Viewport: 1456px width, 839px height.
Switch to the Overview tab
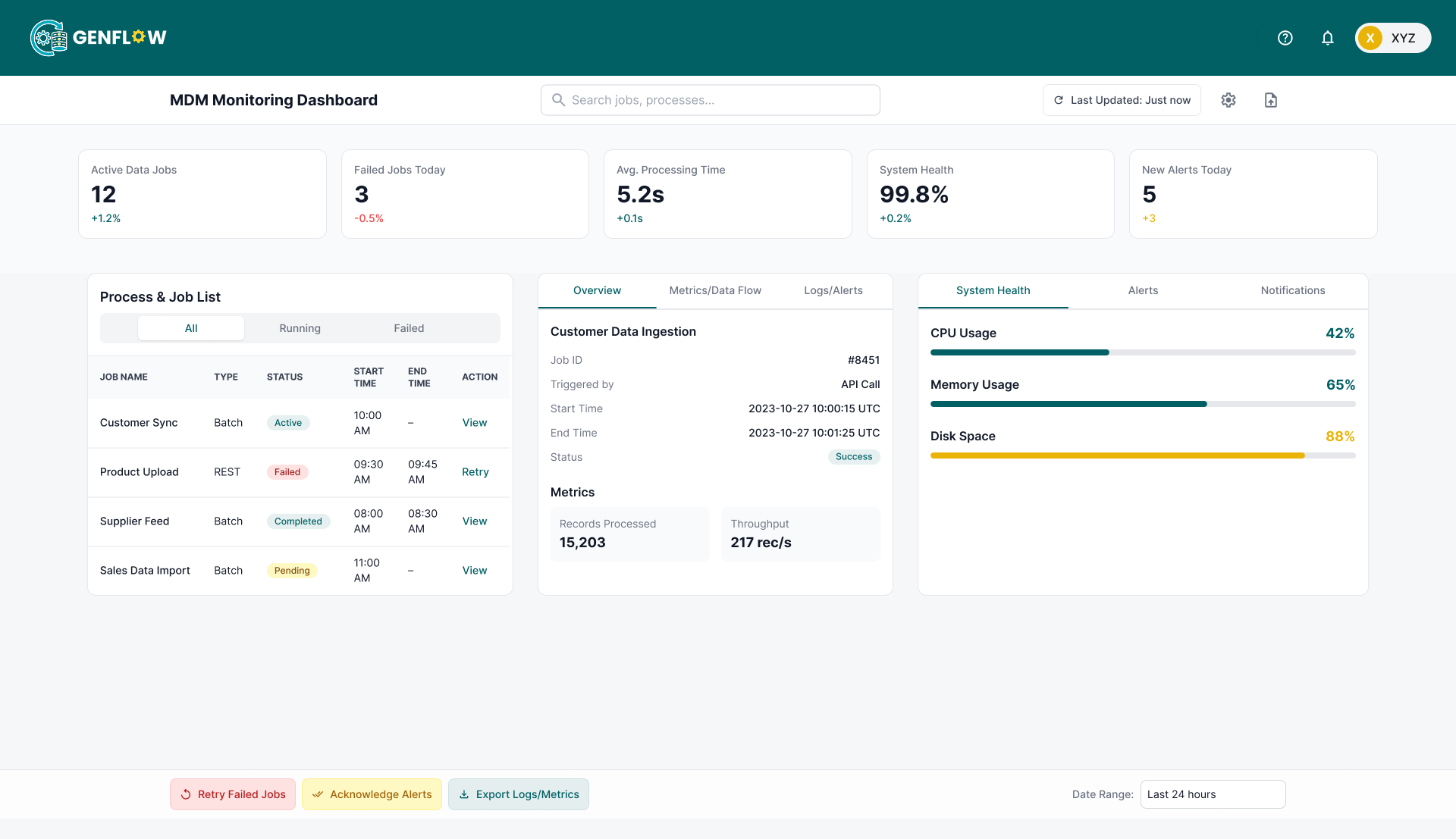point(597,290)
